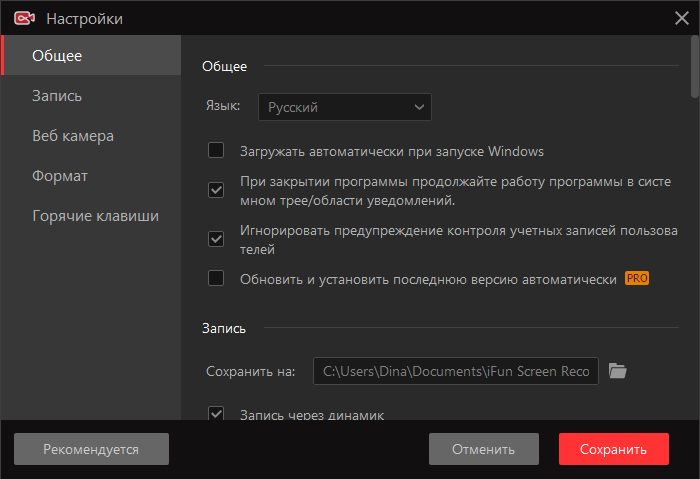Toggle the Запись через динамик checkbox
This screenshot has width=700, height=479.
[216, 413]
